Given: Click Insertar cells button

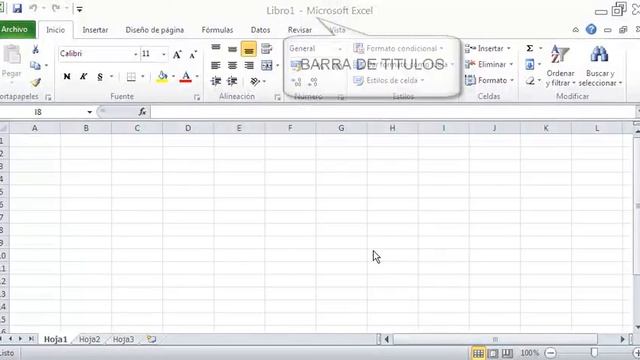Looking at the screenshot, I should [x=488, y=49].
